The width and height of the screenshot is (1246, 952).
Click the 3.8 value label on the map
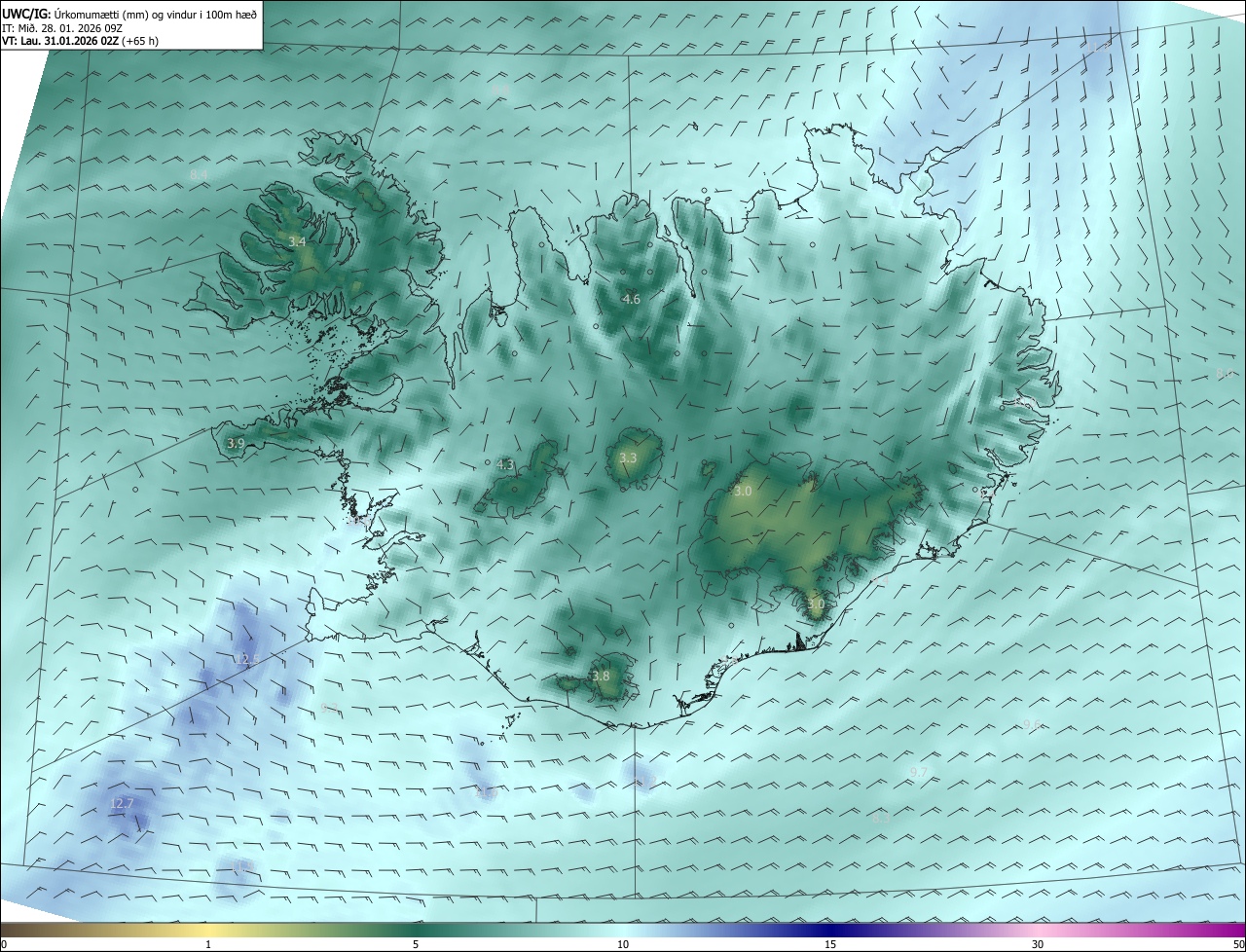601,676
